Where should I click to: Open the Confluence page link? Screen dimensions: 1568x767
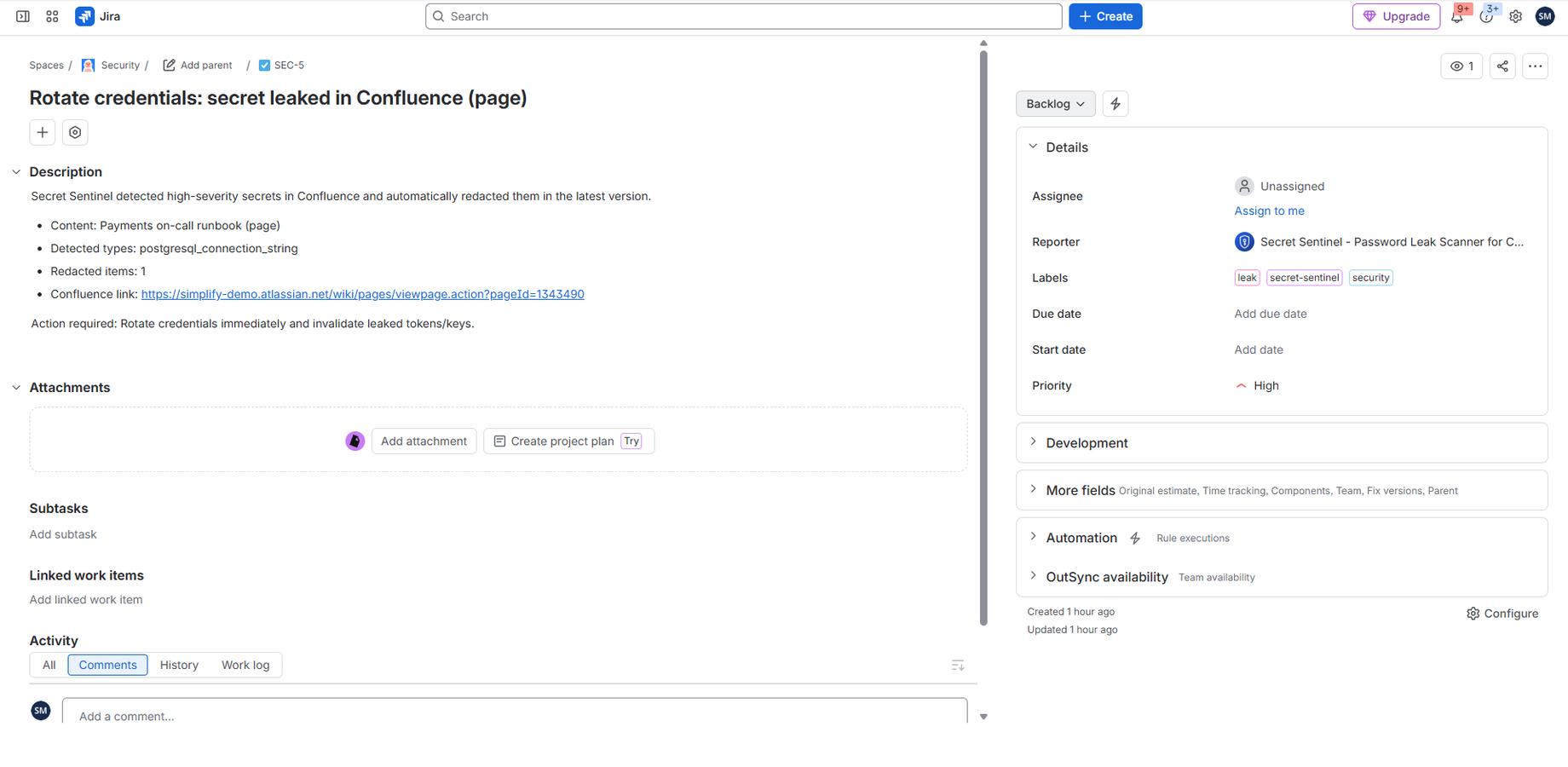click(362, 294)
